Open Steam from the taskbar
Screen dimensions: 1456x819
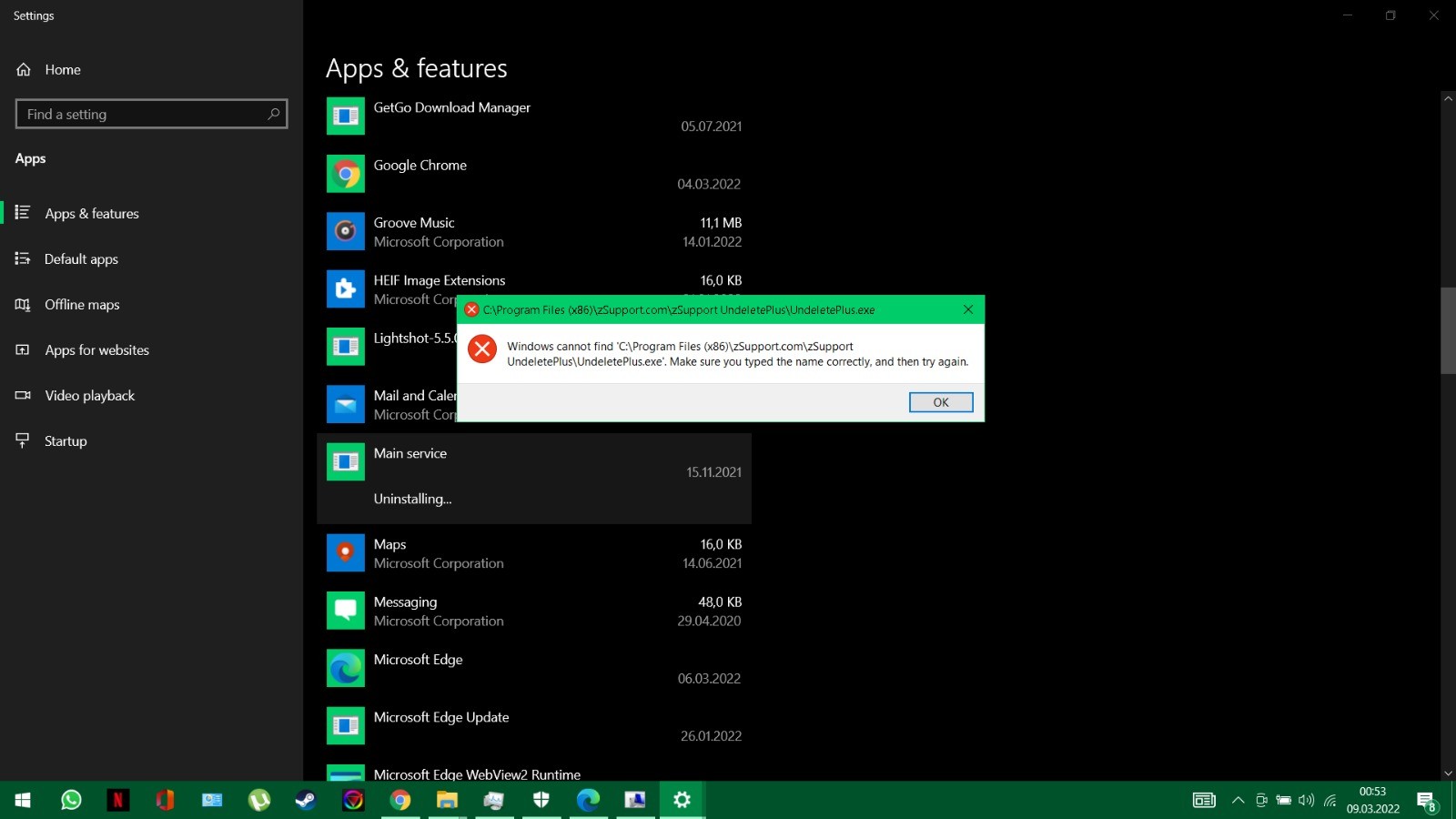coord(306,800)
